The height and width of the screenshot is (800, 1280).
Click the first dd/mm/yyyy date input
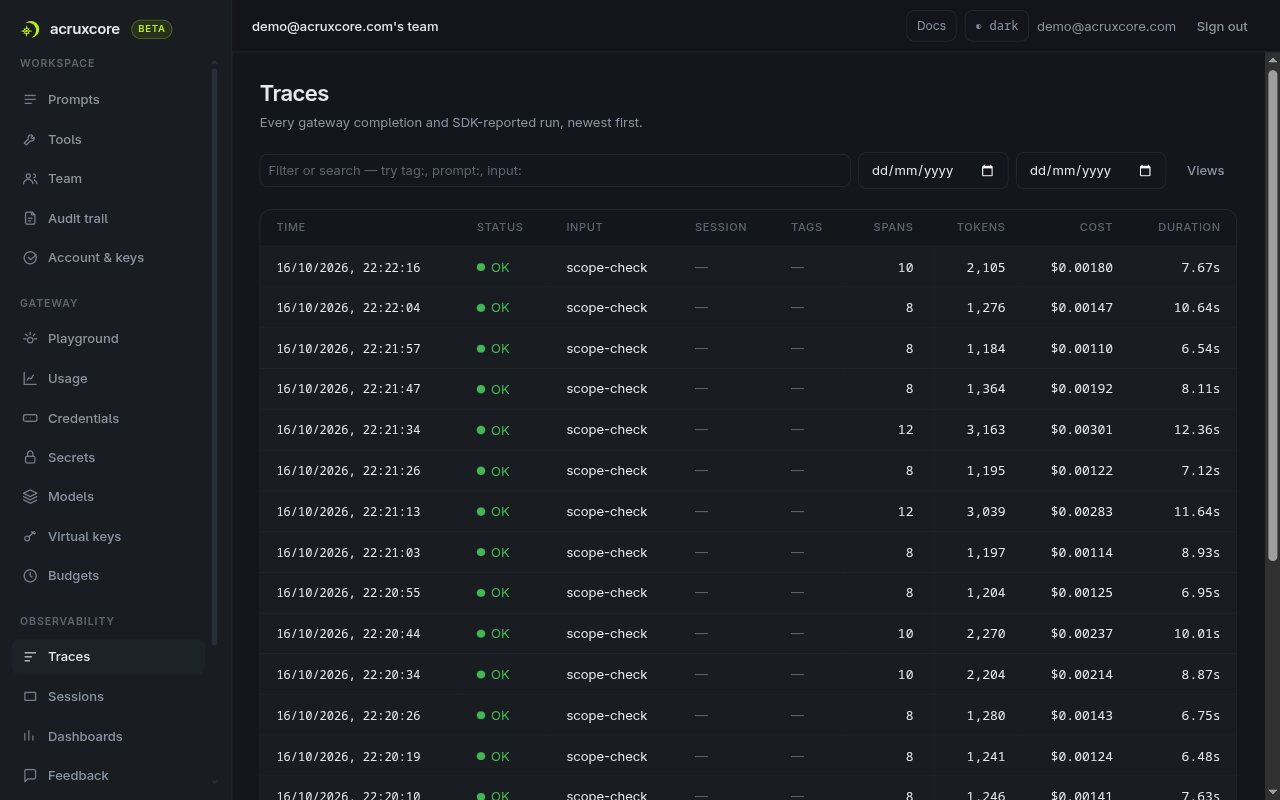point(933,171)
